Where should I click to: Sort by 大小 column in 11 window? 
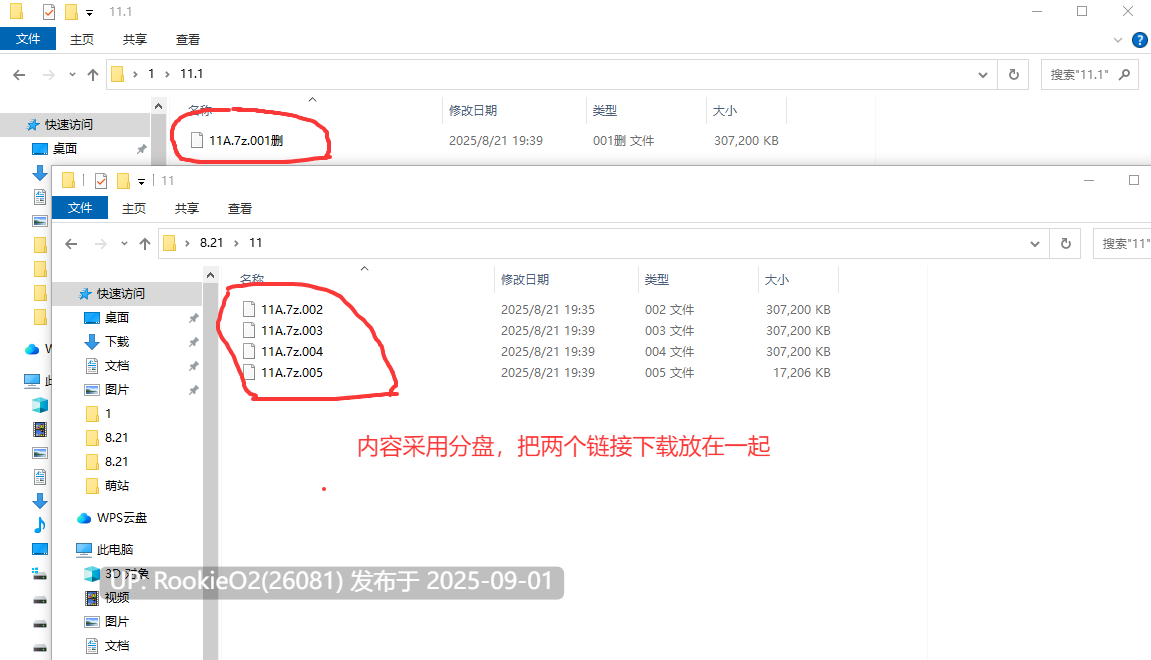click(777, 279)
